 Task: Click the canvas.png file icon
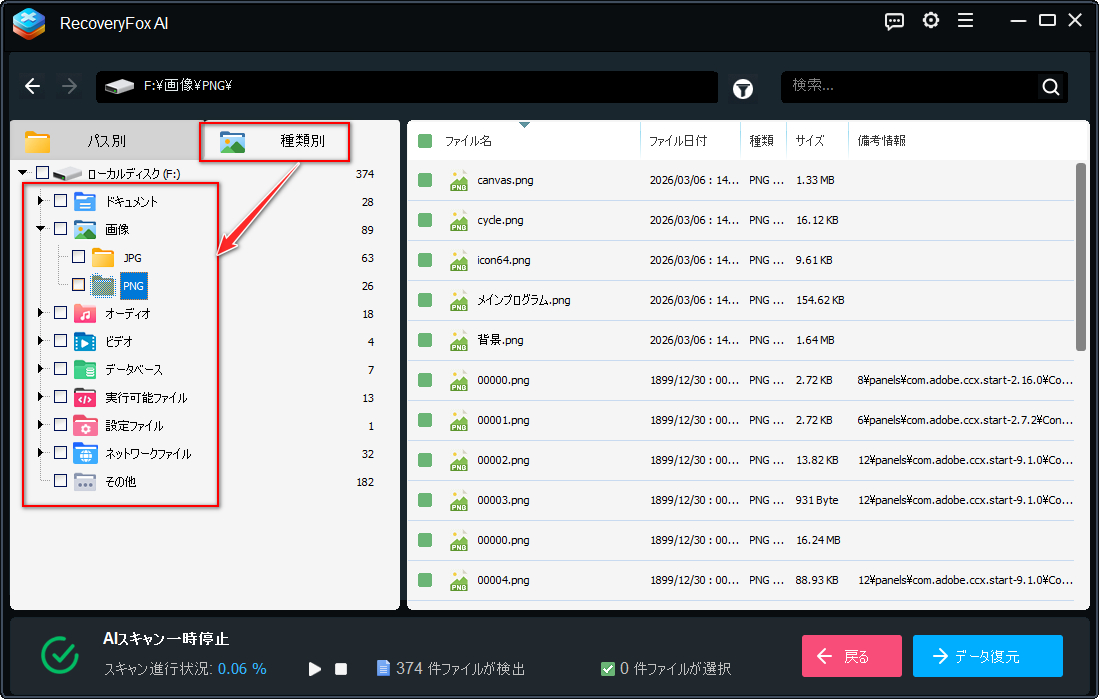(459, 180)
